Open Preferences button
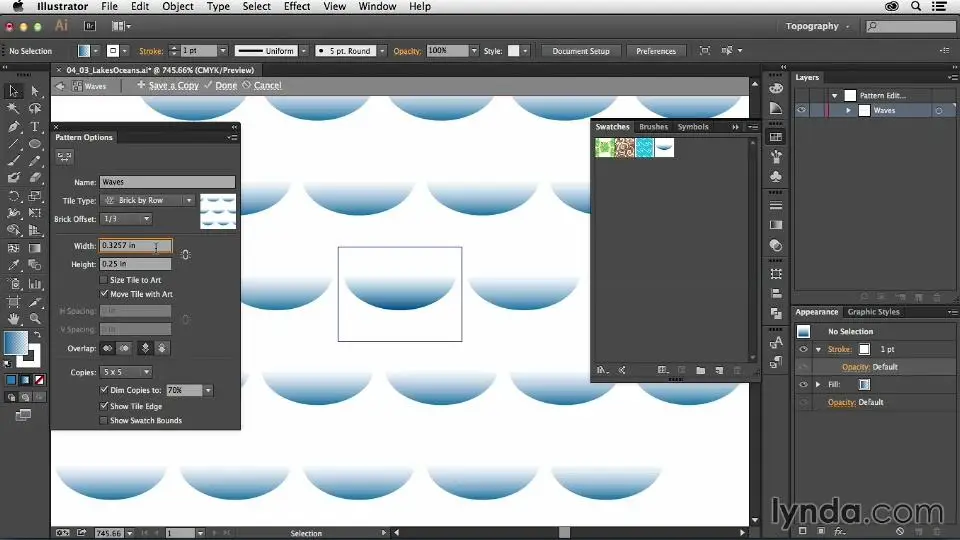The height and width of the screenshot is (540, 960). pyautogui.click(x=656, y=51)
